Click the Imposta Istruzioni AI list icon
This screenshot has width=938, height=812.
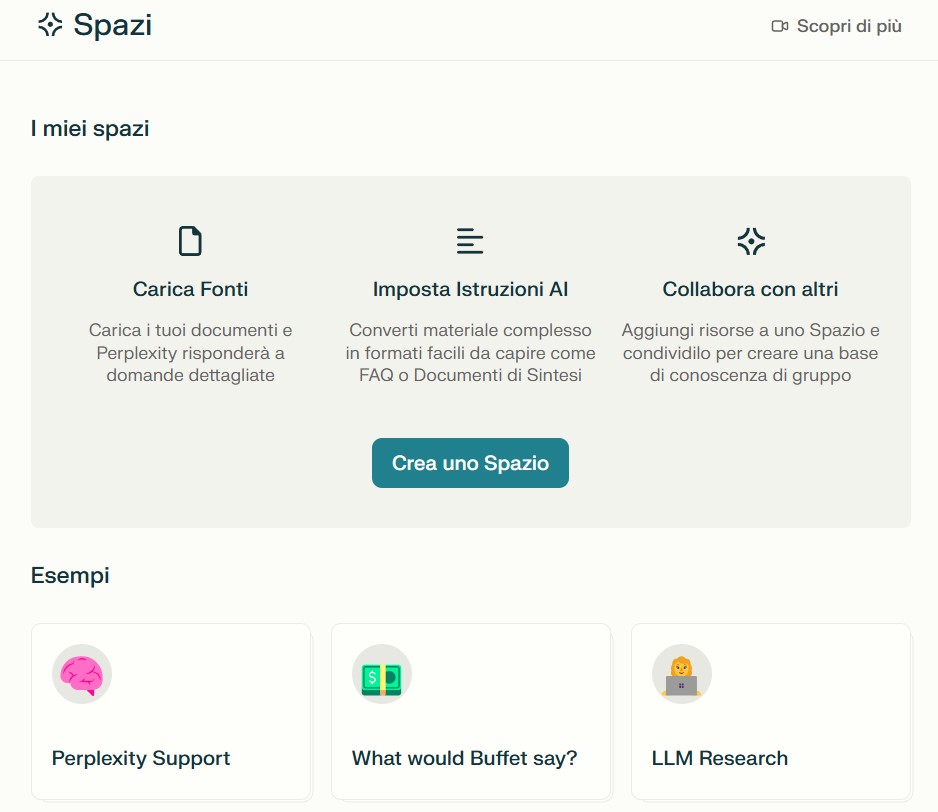point(470,240)
